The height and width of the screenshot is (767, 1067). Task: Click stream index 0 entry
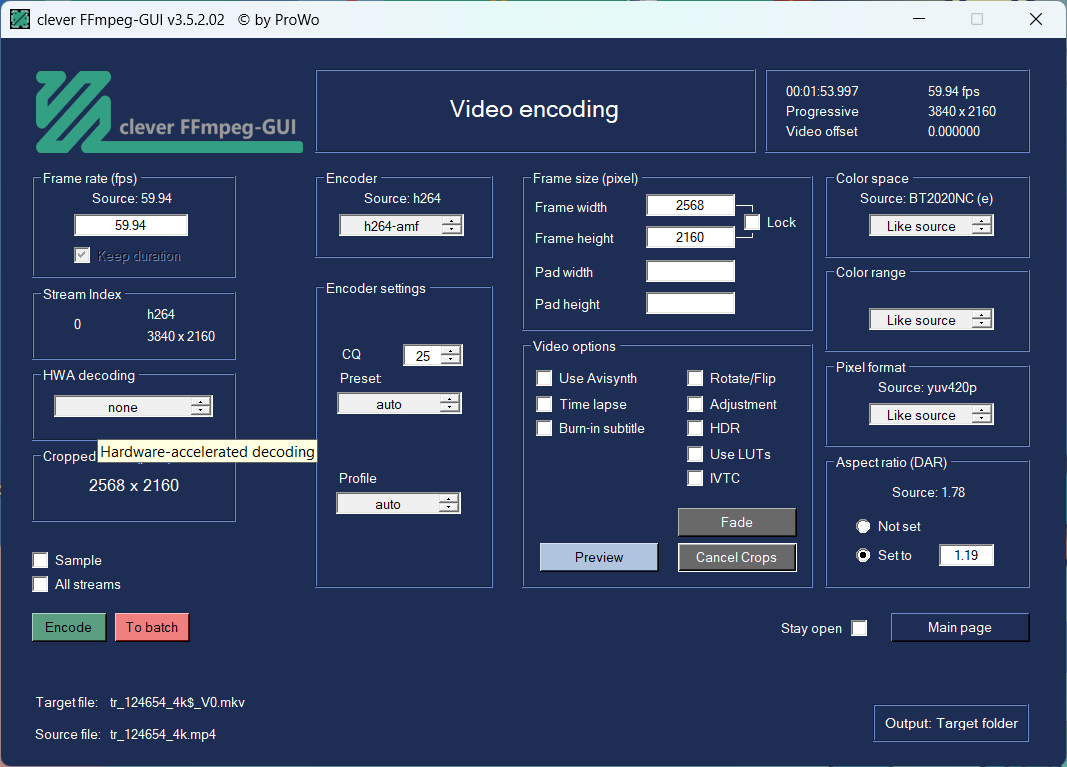pyautogui.click(x=78, y=324)
